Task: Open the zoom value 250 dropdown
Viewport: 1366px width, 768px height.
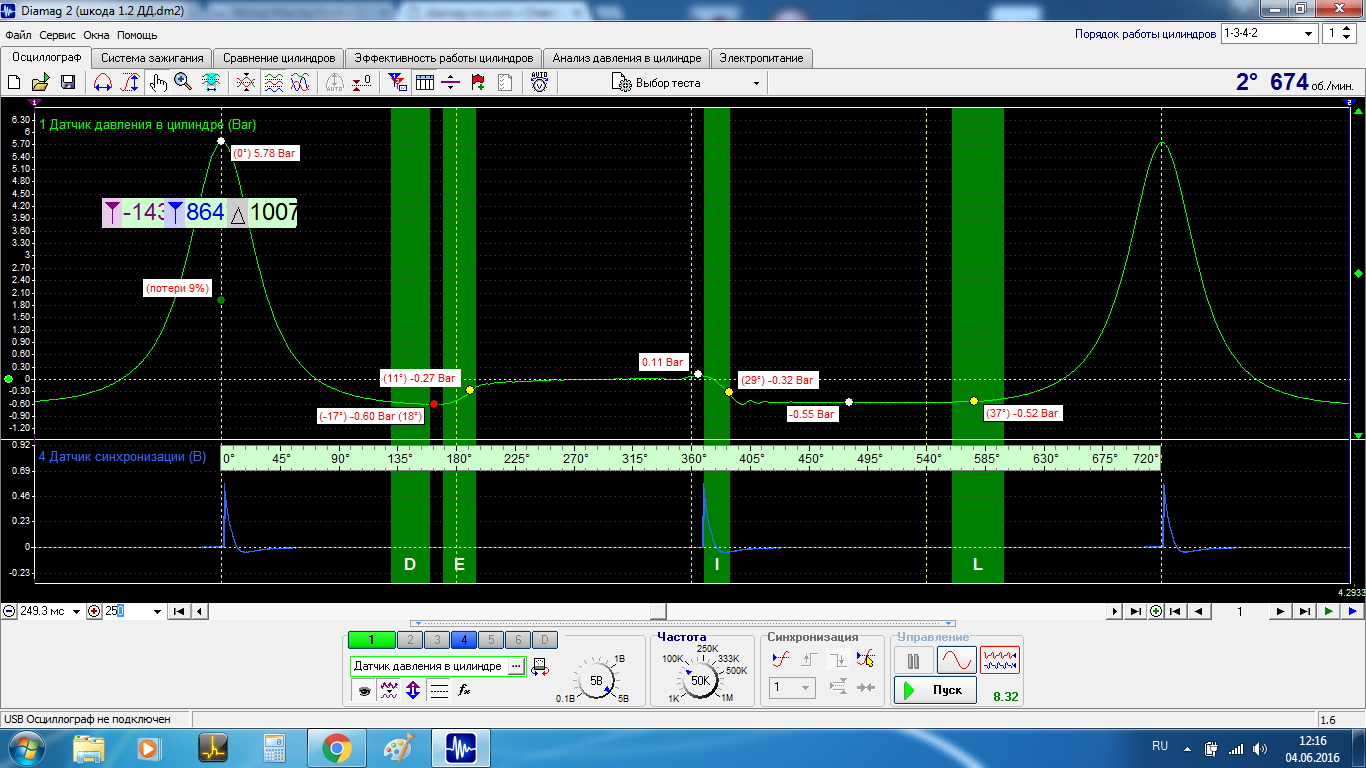Action: [x=157, y=611]
